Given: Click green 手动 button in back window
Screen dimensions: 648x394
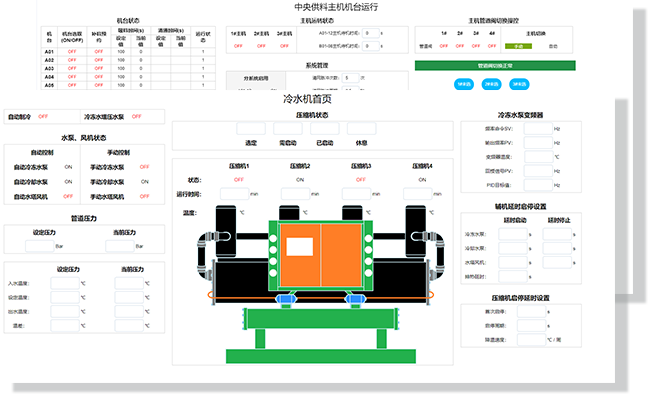Looking at the screenshot, I should coord(518,46).
